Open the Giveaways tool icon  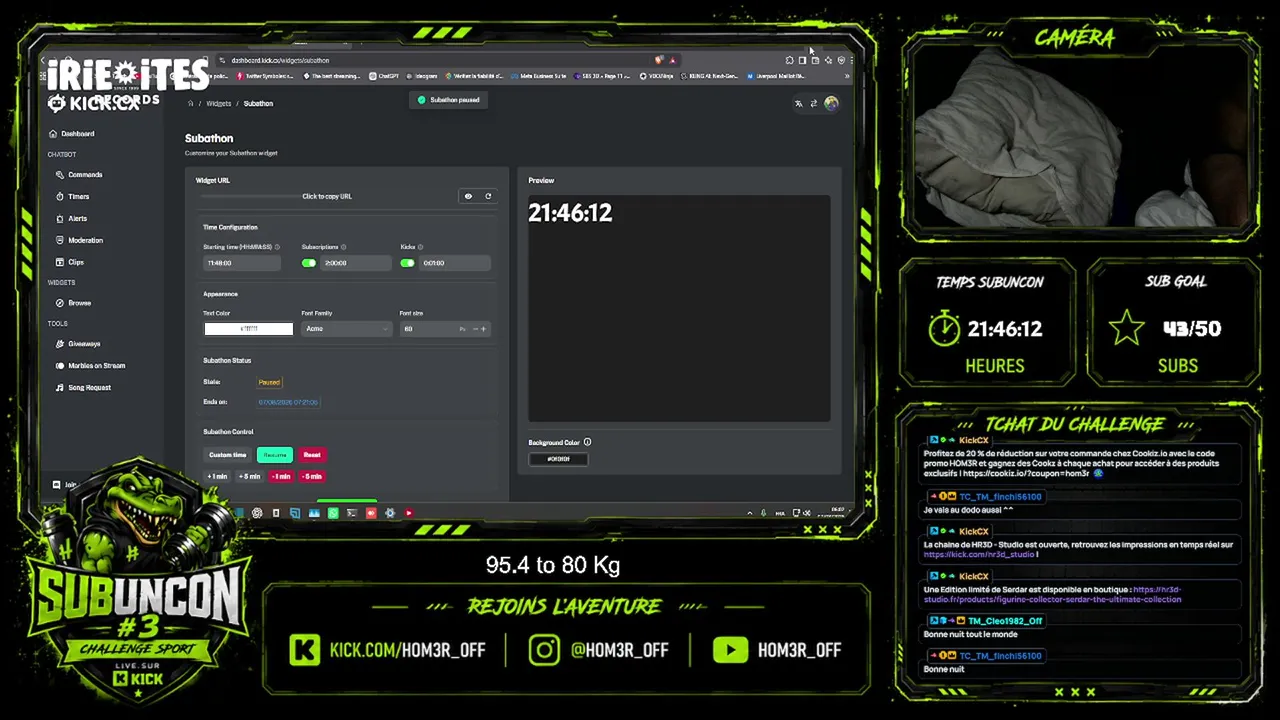pos(60,344)
